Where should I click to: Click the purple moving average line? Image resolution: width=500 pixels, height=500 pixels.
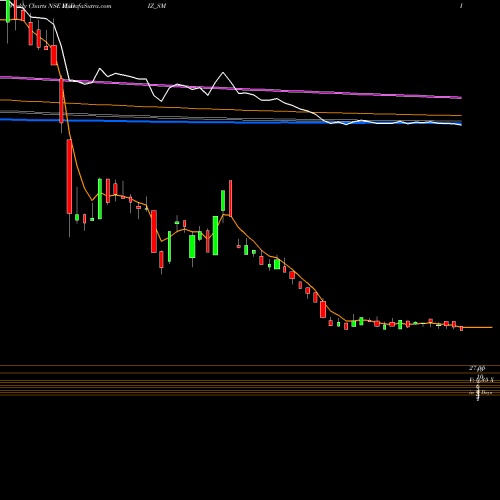231,88
